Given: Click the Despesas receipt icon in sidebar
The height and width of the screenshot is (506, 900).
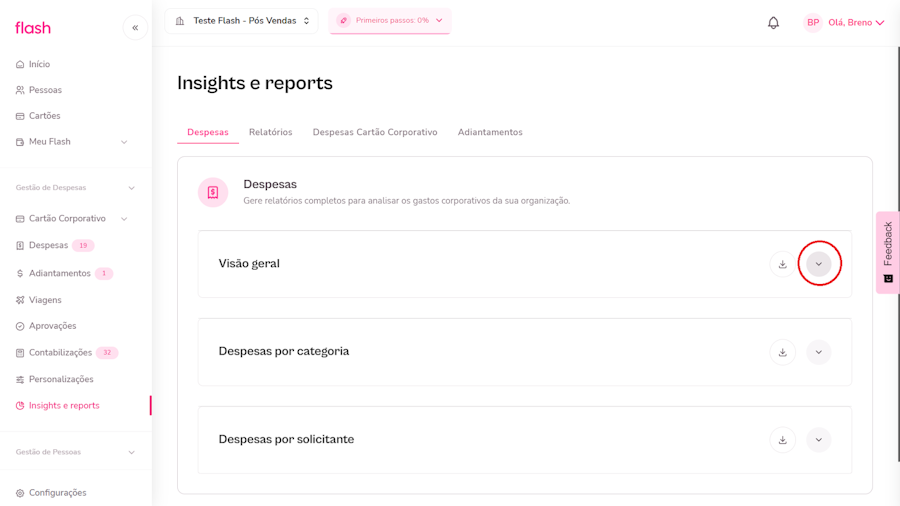Looking at the screenshot, I should pos(20,246).
